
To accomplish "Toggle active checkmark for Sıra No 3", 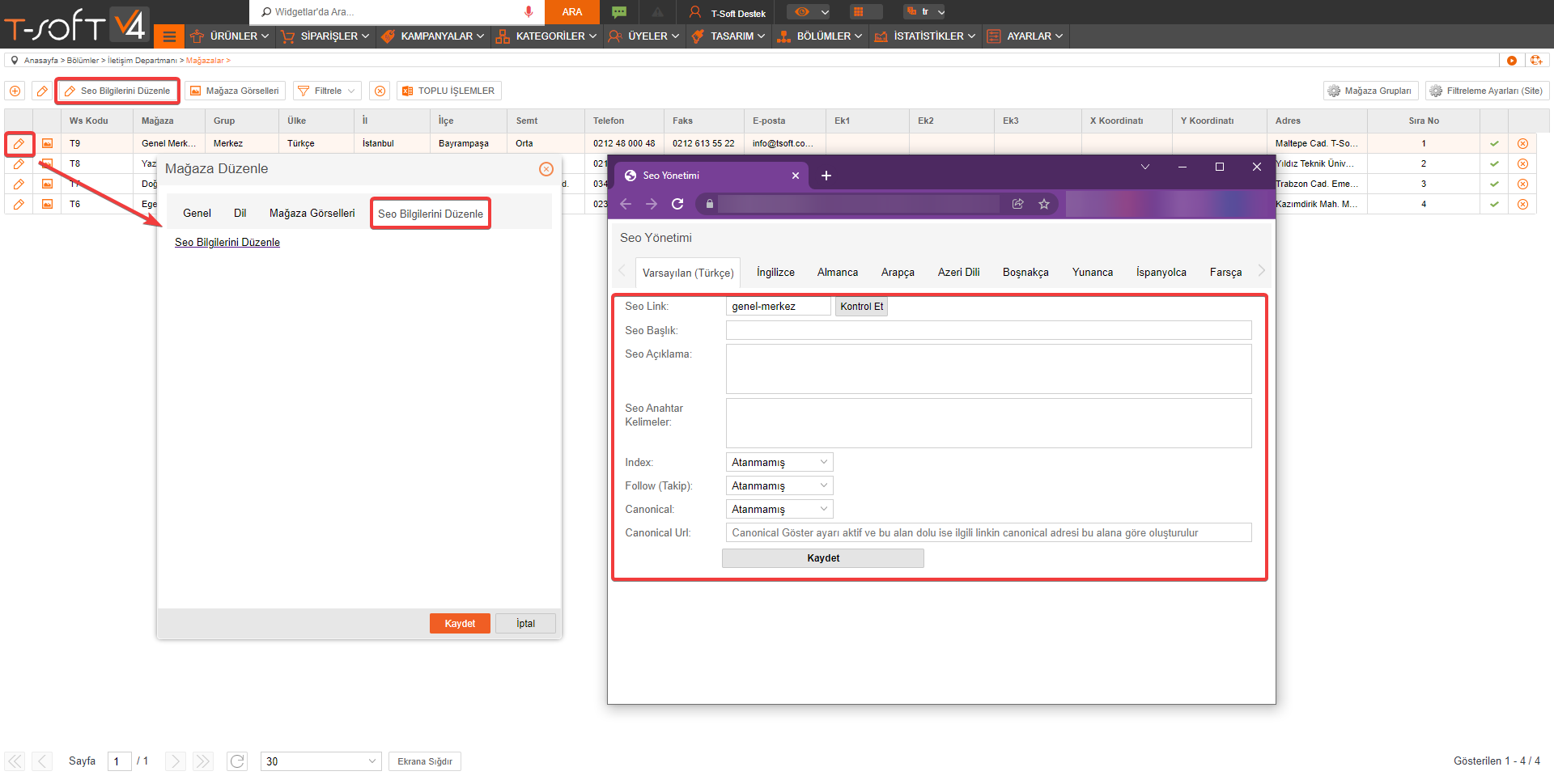I will 1494,184.
